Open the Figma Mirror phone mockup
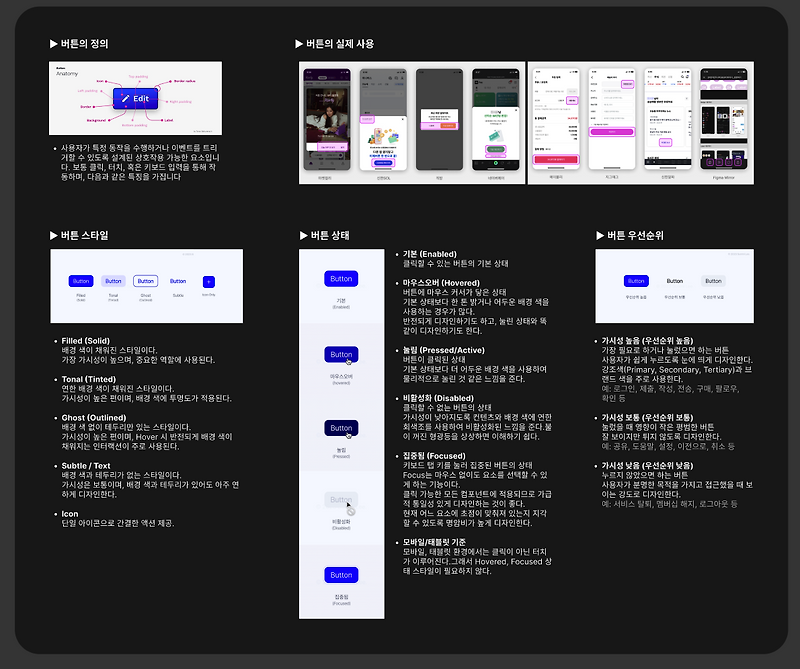Image resolution: width=800 pixels, height=669 pixels. (723, 118)
